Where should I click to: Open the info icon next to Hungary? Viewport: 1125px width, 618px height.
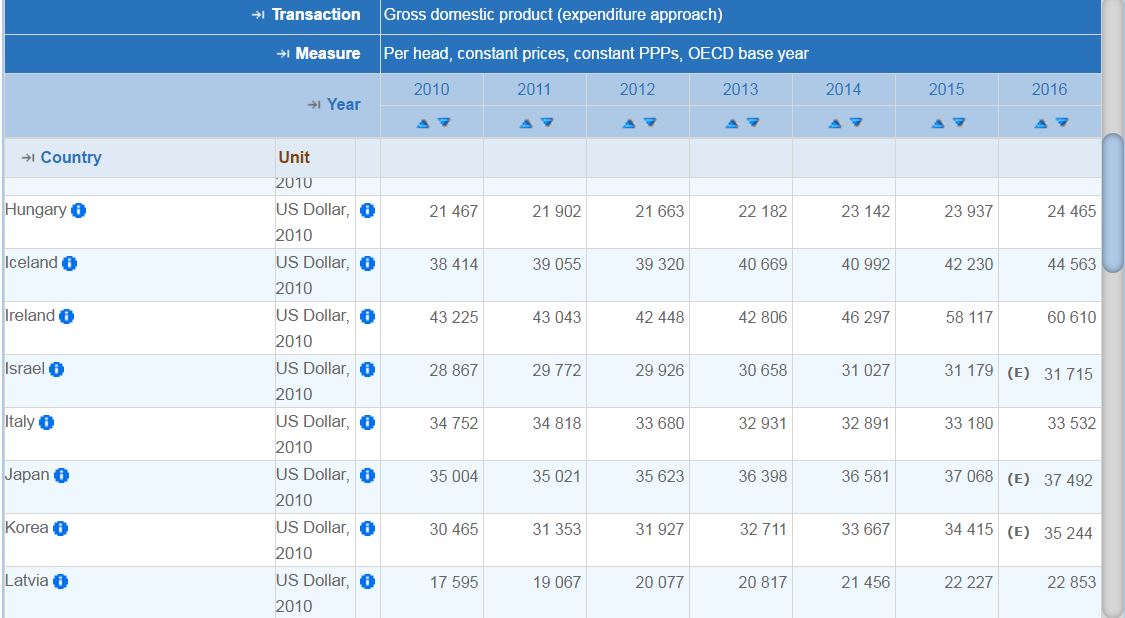tap(79, 211)
